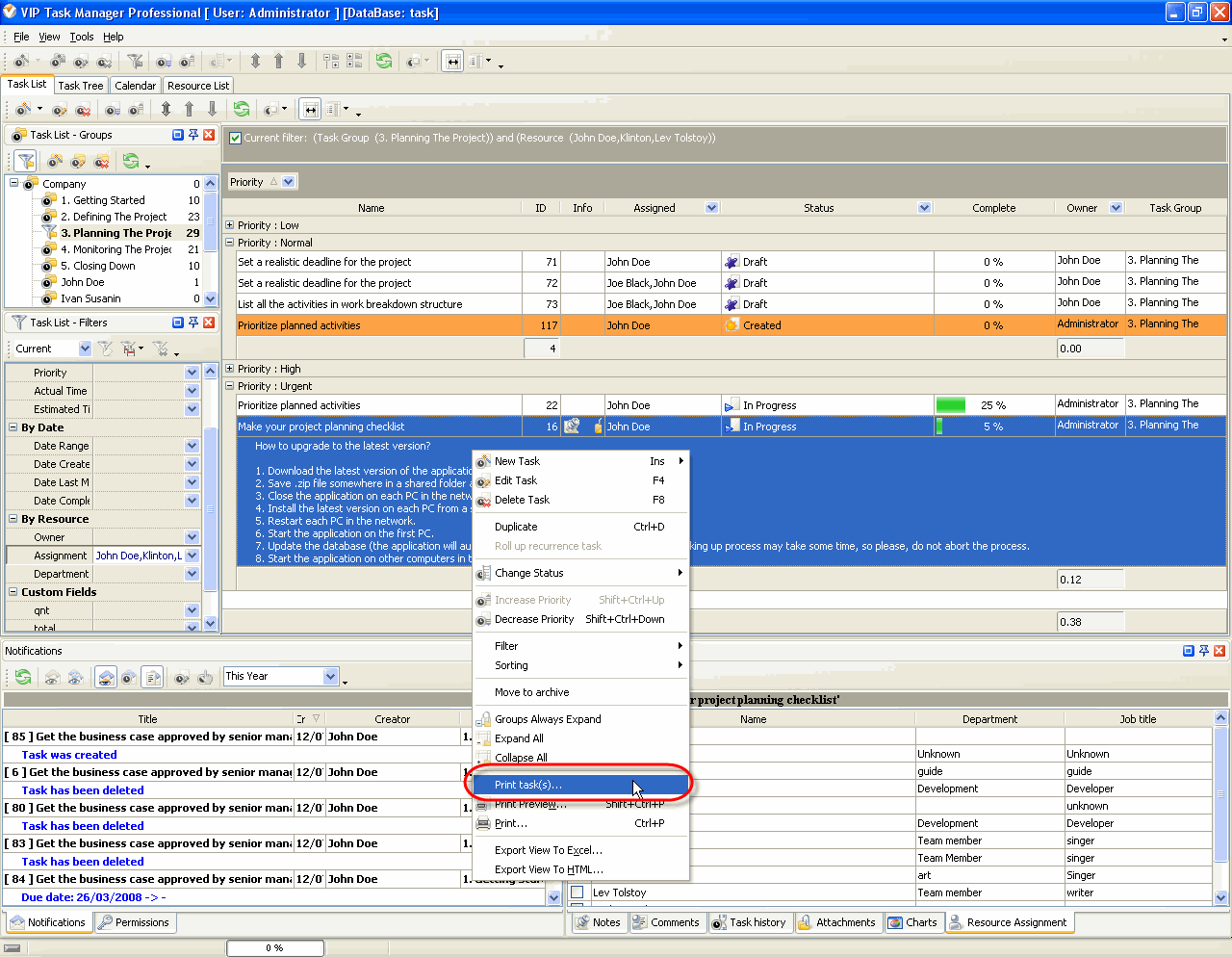Open the Attachments tab
The height and width of the screenshot is (957, 1232).
coord(837,922)
